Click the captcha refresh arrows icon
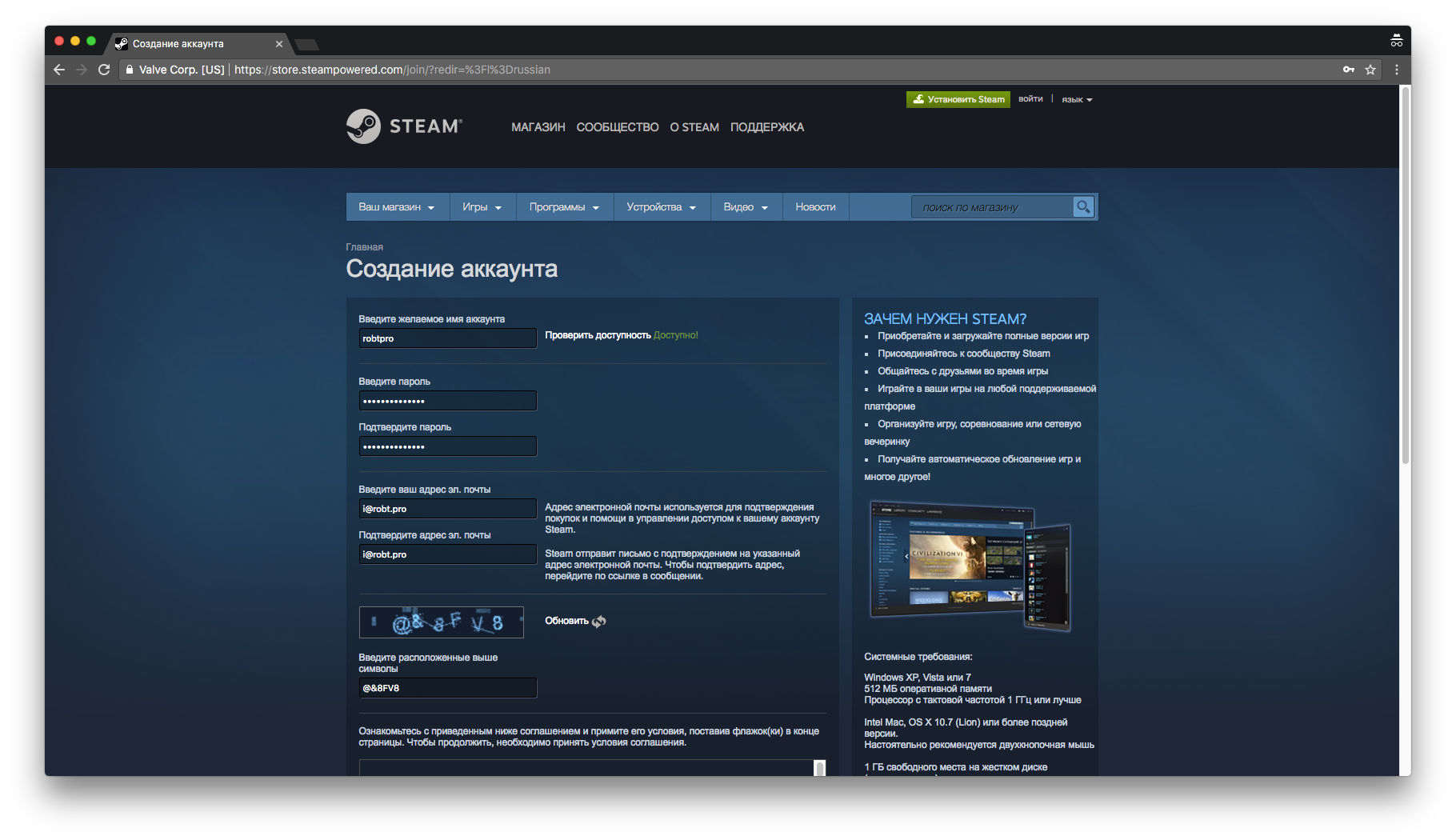The image size is (1456, 840). tap(599, 622)
